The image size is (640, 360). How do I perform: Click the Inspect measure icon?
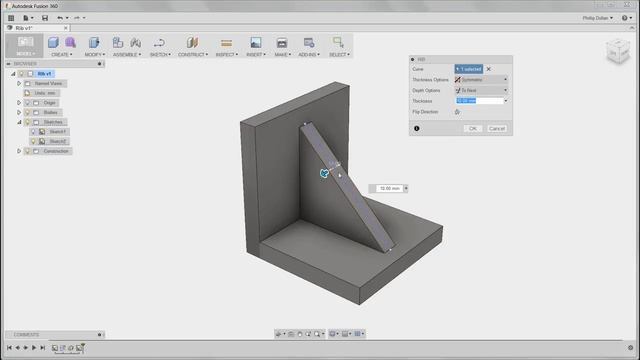tap(227, 42)
